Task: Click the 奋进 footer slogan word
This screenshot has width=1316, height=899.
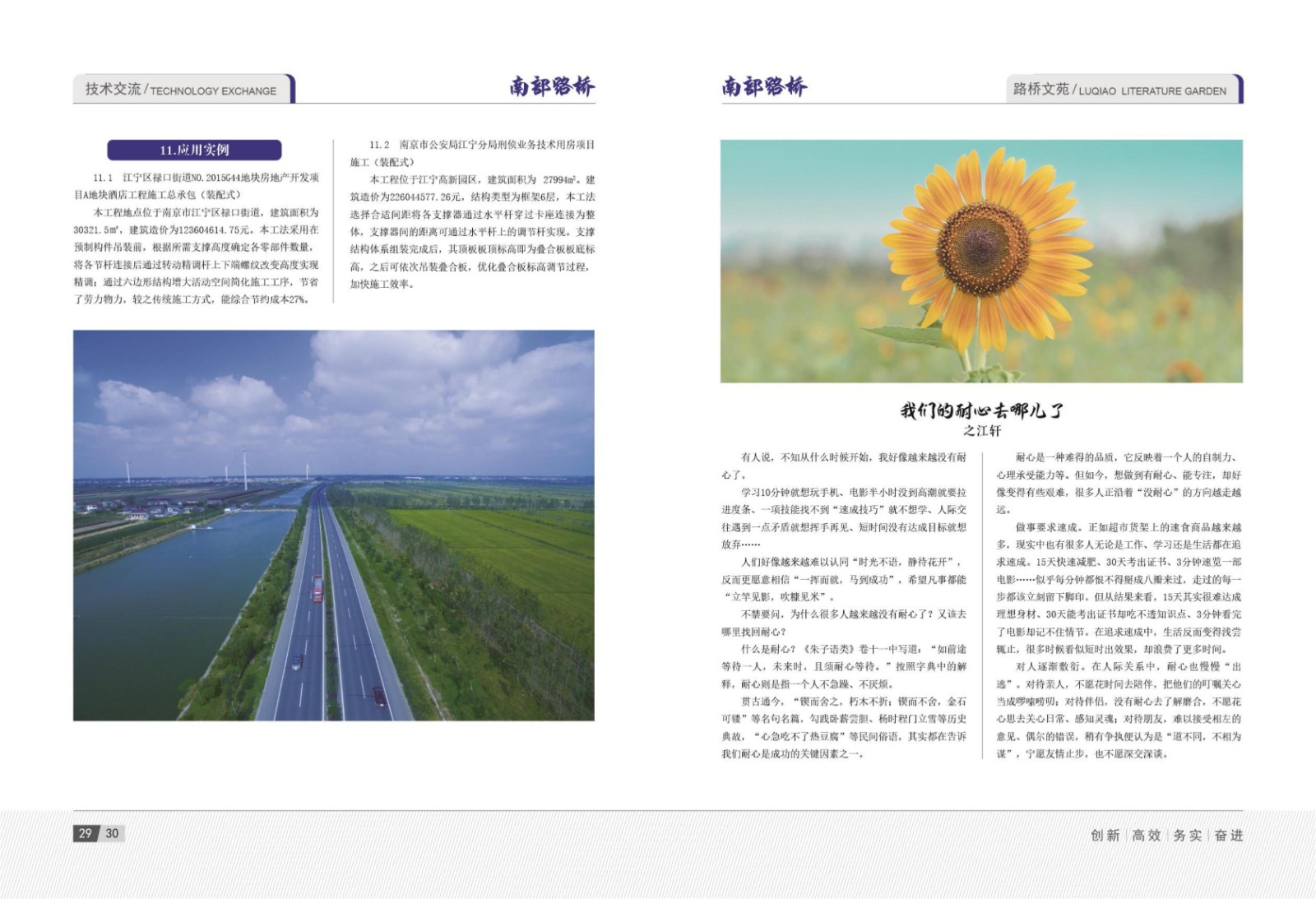Action: pyautogui.click(x=1228, y=835)
